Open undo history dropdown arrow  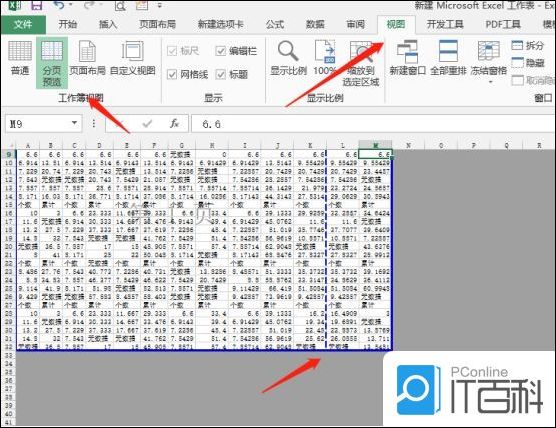[x=71, y=5]
